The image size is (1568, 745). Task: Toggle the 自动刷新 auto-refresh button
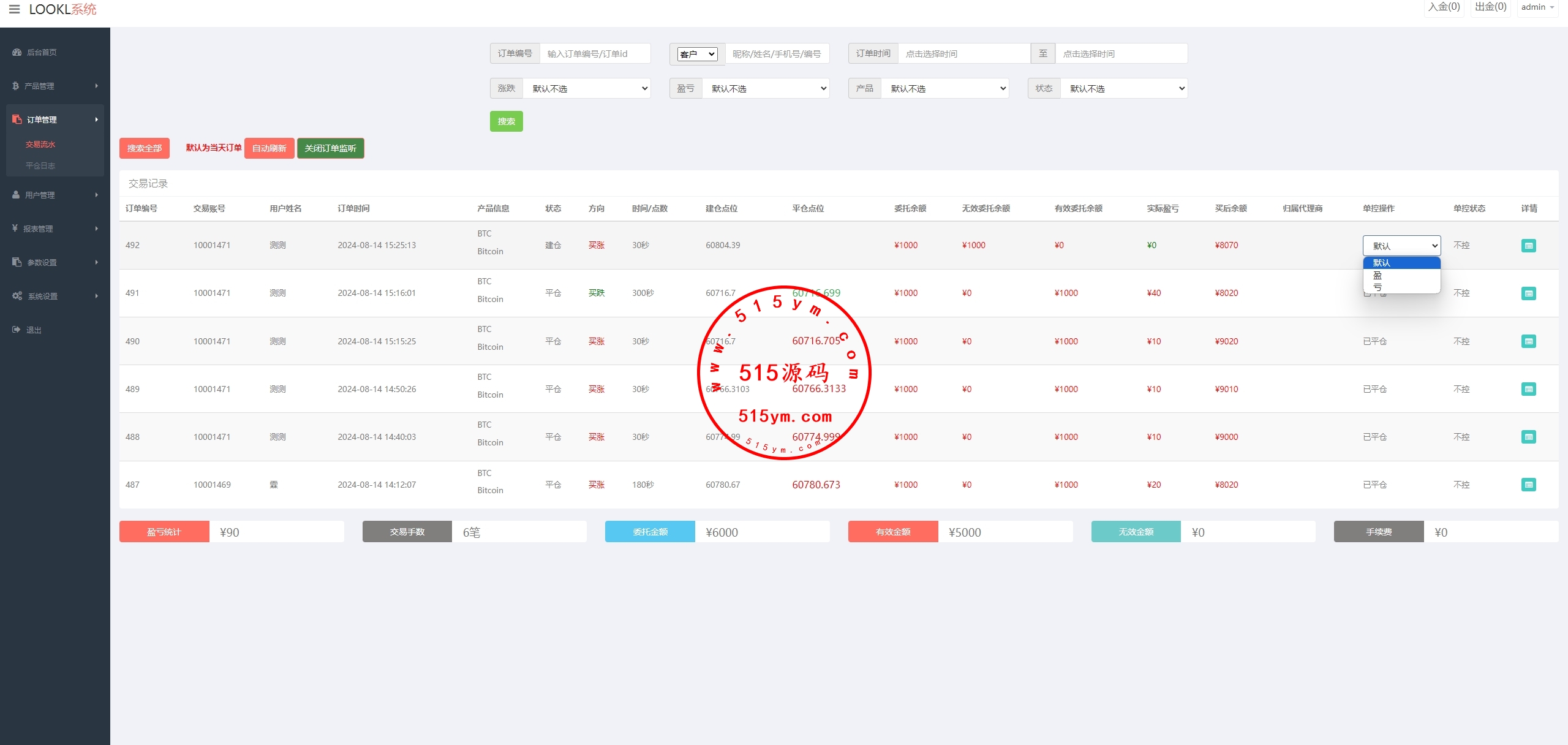pos(269,148)
